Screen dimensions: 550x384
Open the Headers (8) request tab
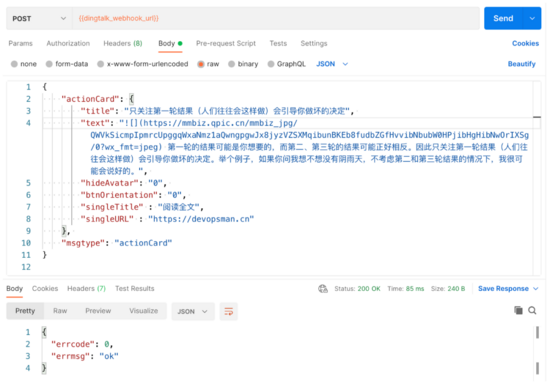tap(123, 43)
